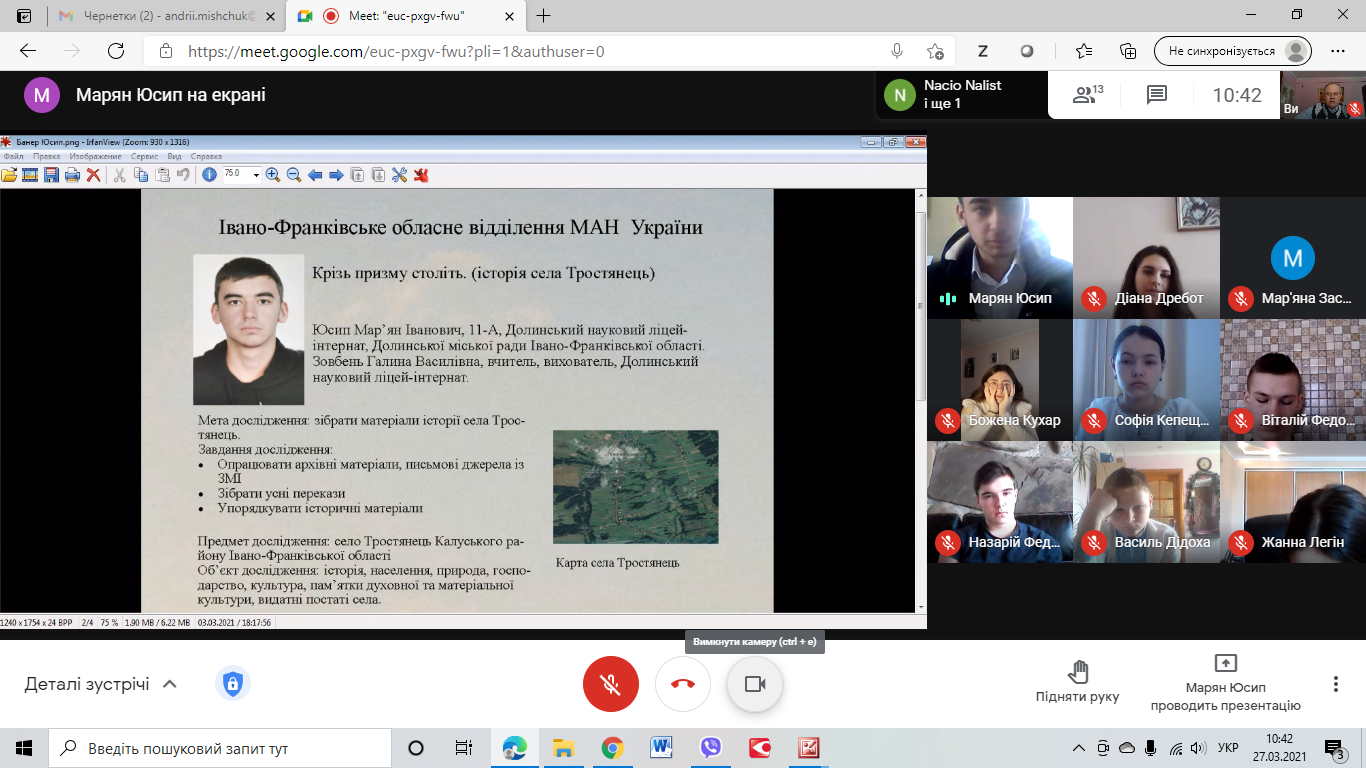Open the meeting chat panel
The width and height of the screenshot is (1366, 768).
click(1157, 95)
